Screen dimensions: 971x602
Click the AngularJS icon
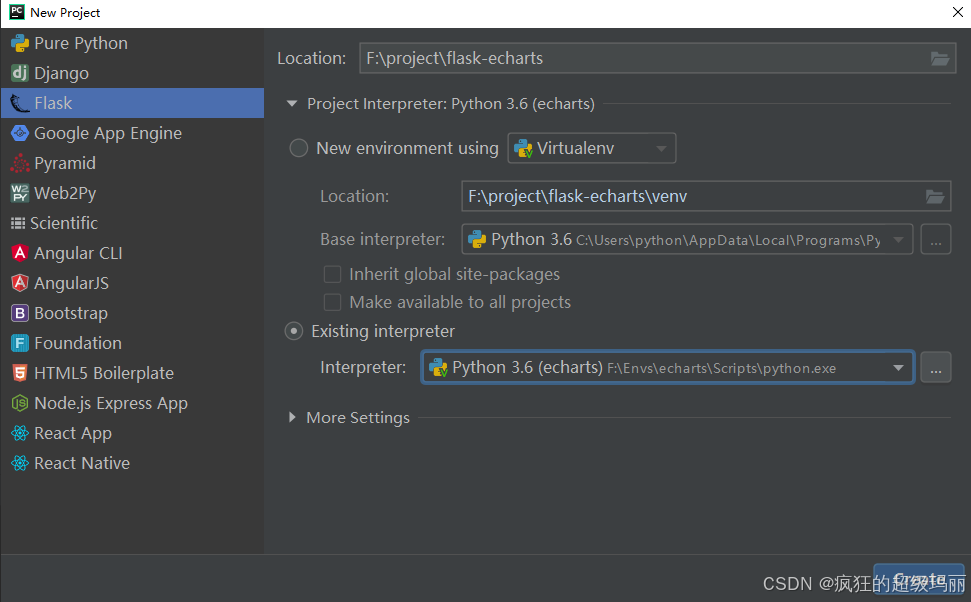tap(20, 283)
